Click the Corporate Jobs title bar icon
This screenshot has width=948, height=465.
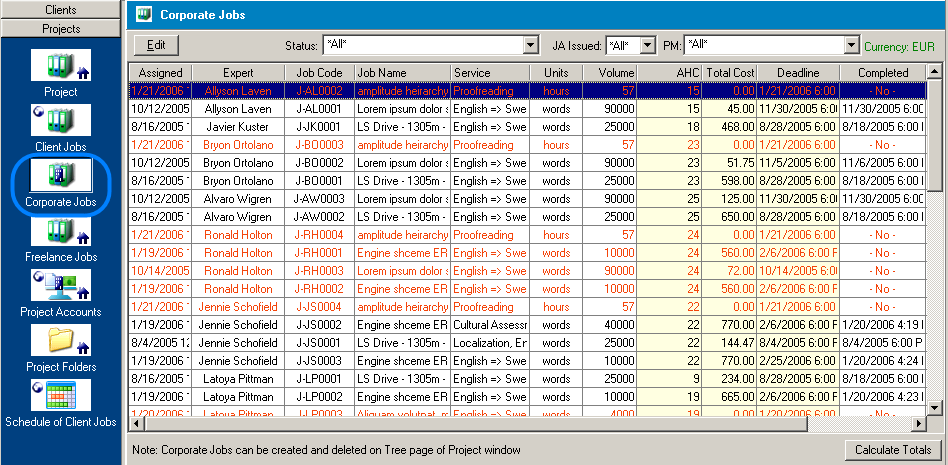[x=144, y=15]
